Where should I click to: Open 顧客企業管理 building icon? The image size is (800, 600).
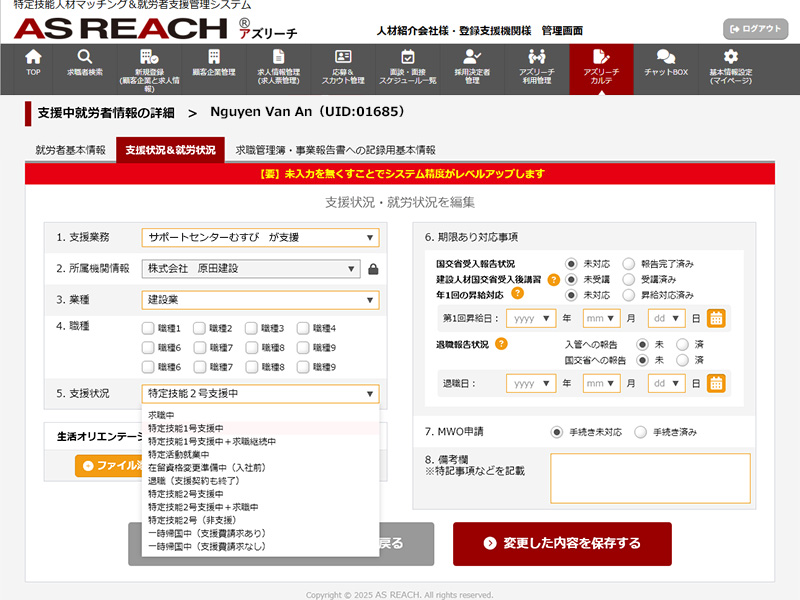214,56
